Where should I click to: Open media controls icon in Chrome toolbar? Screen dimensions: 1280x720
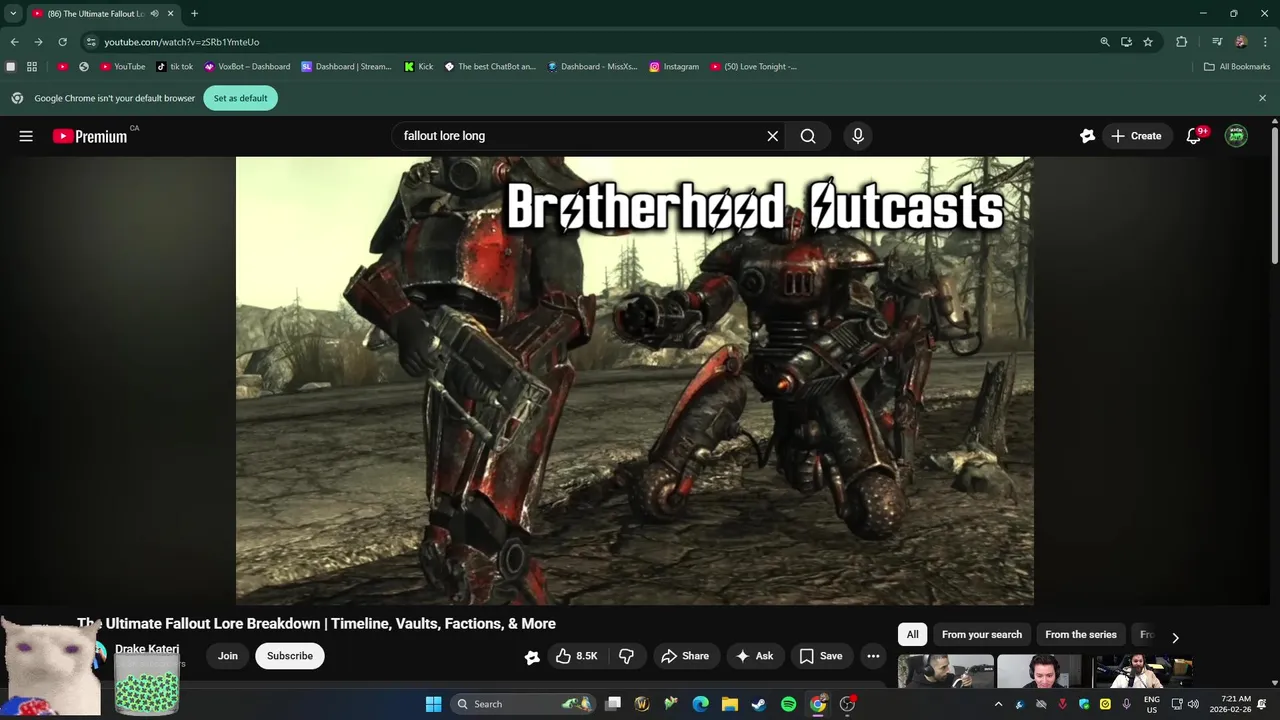click(x=1217, y=42)
